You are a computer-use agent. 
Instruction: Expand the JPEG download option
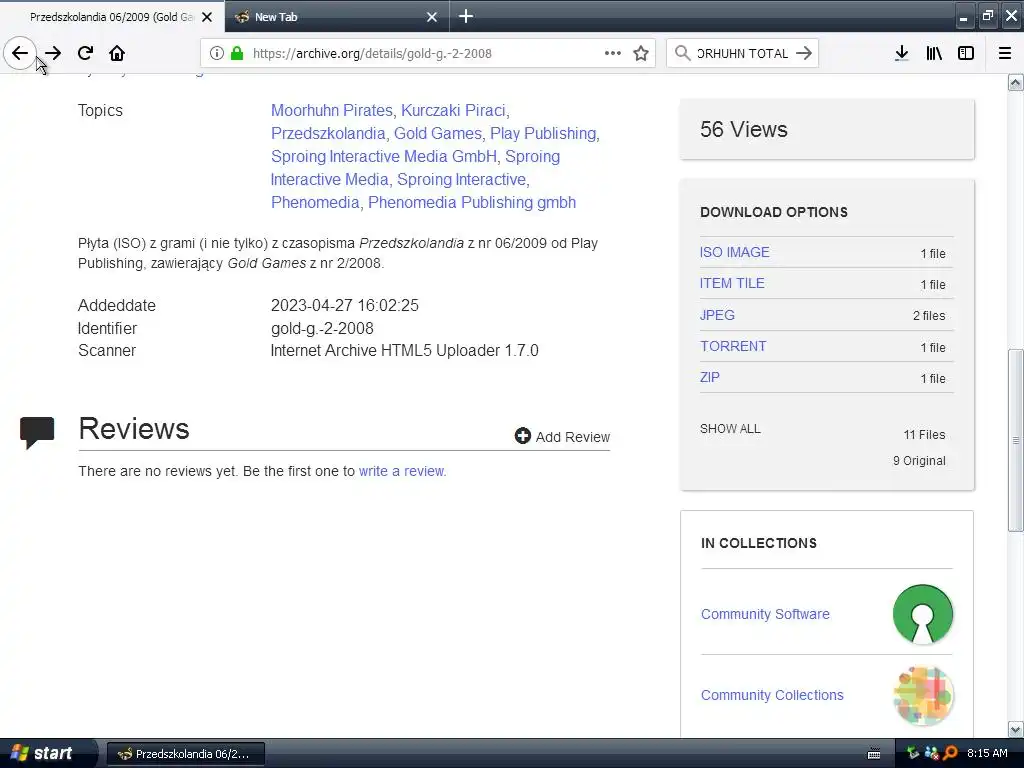[x=717, y=315]
